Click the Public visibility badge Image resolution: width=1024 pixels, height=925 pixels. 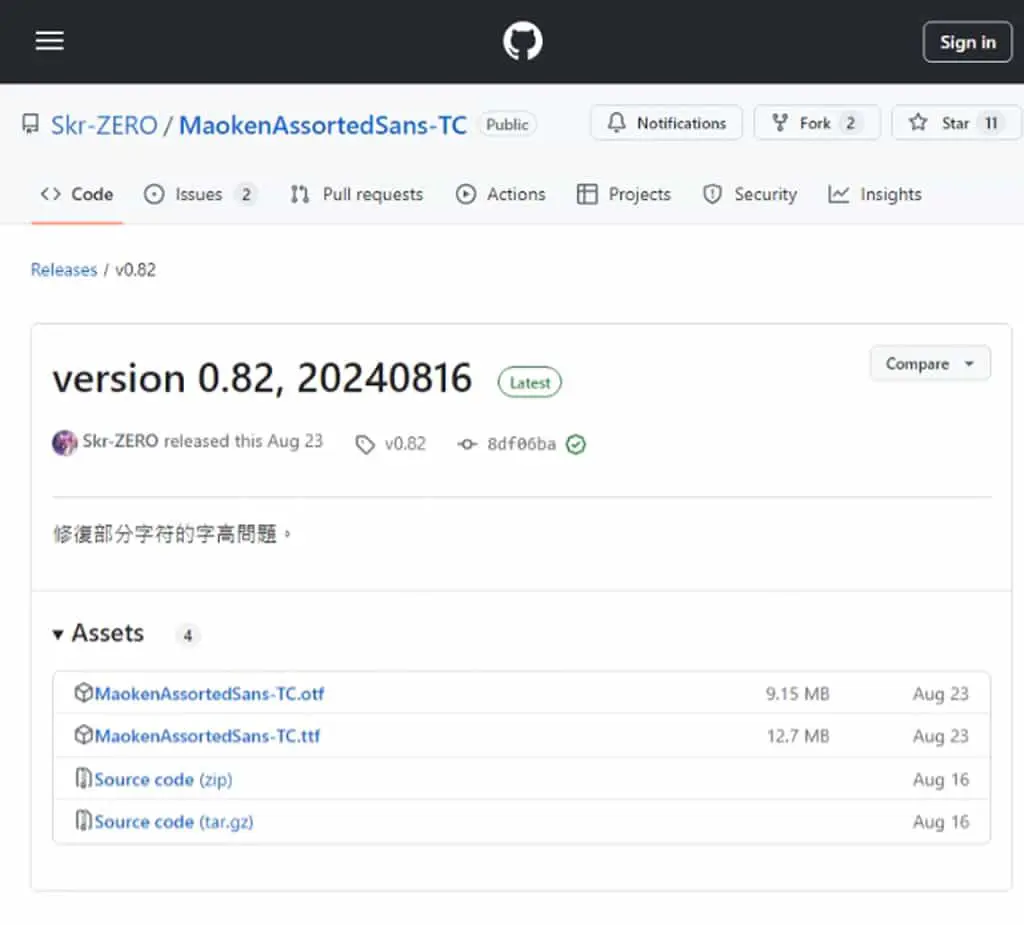(x=507, y=124)
